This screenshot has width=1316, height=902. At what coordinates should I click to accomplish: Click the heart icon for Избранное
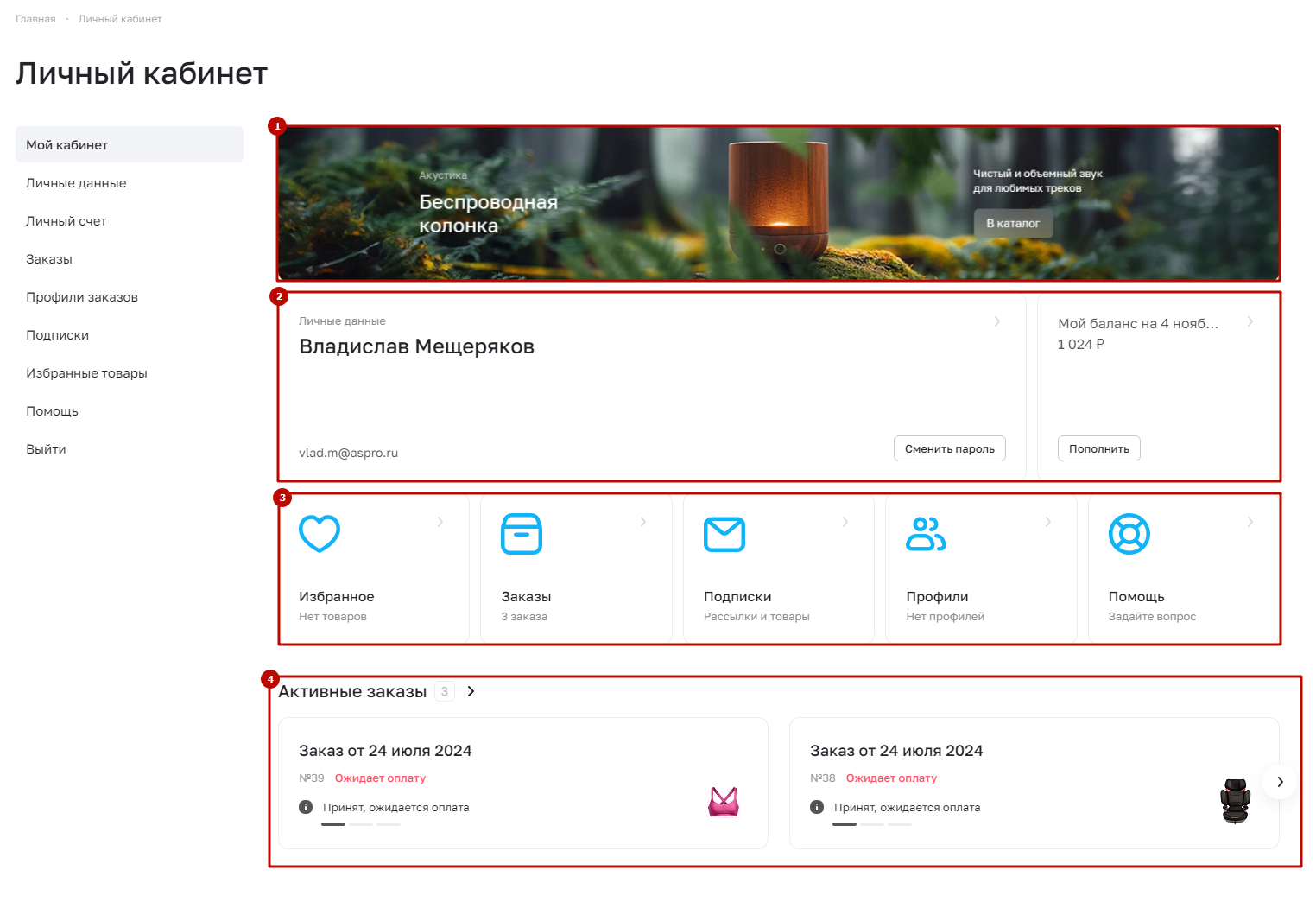pyautogui.click(x=319, y=533)
